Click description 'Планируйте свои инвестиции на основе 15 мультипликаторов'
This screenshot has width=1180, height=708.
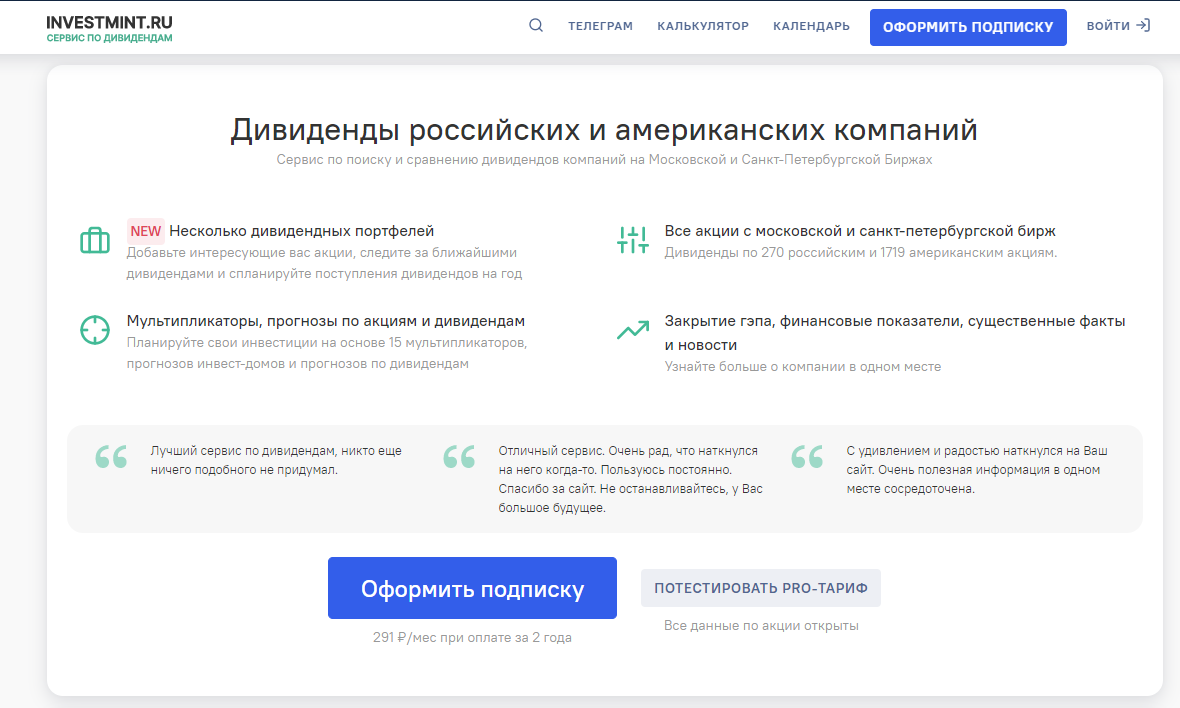point(327,353)
